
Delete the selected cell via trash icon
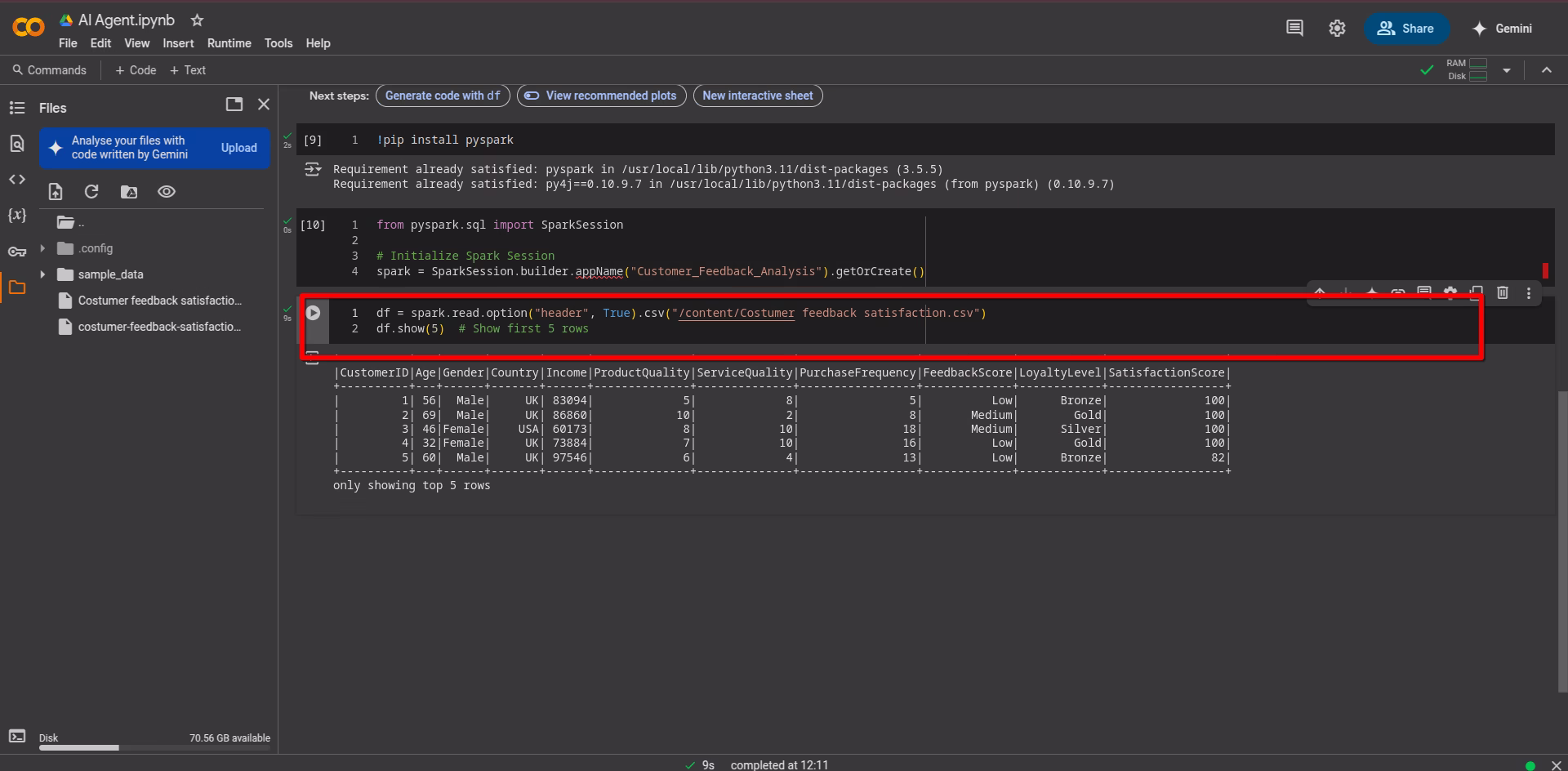pyautogui.click(x=1503, y=292)
